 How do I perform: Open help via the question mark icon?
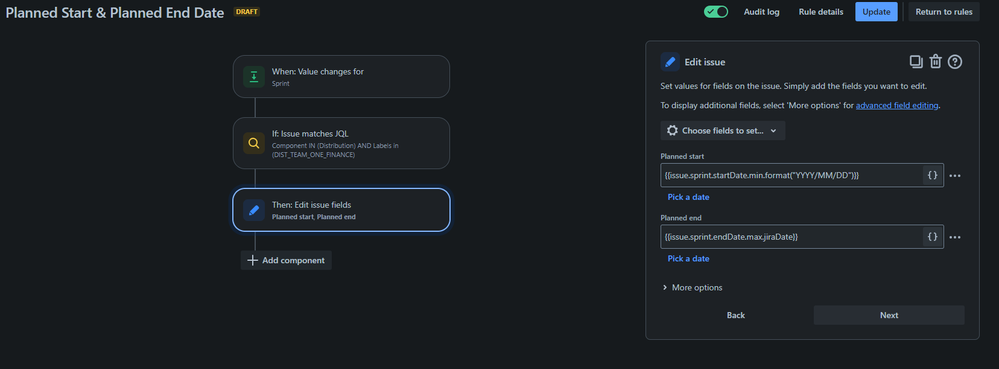point(954,62)
